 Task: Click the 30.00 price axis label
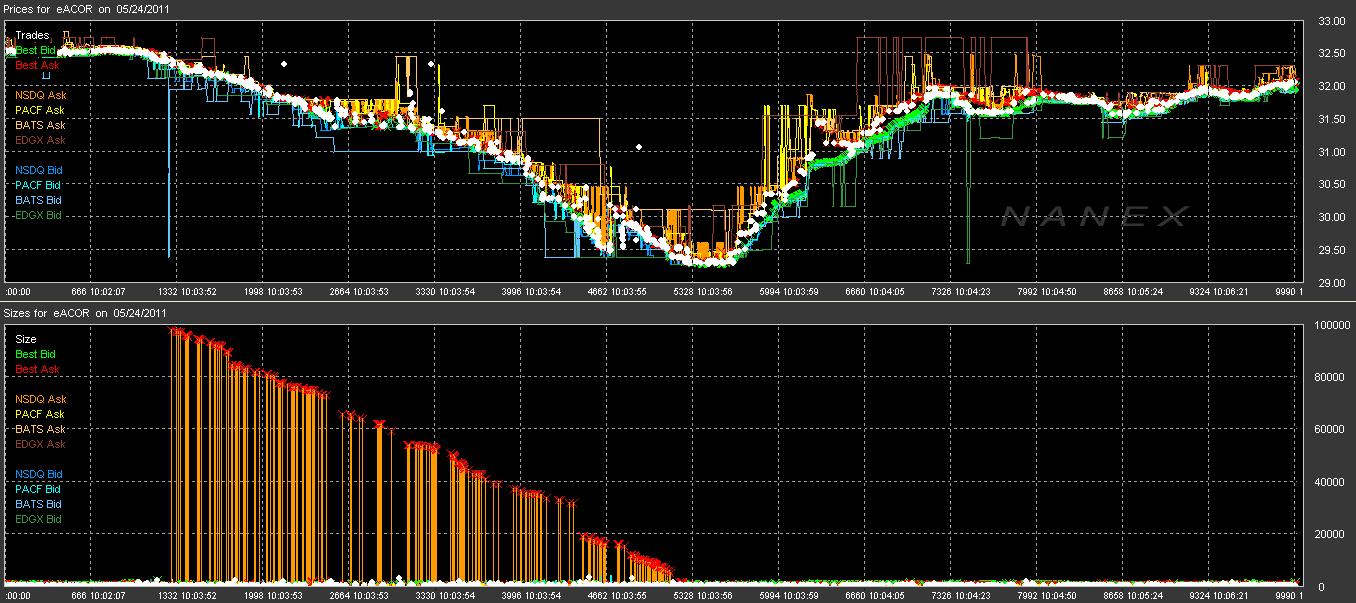[1331, 217]
